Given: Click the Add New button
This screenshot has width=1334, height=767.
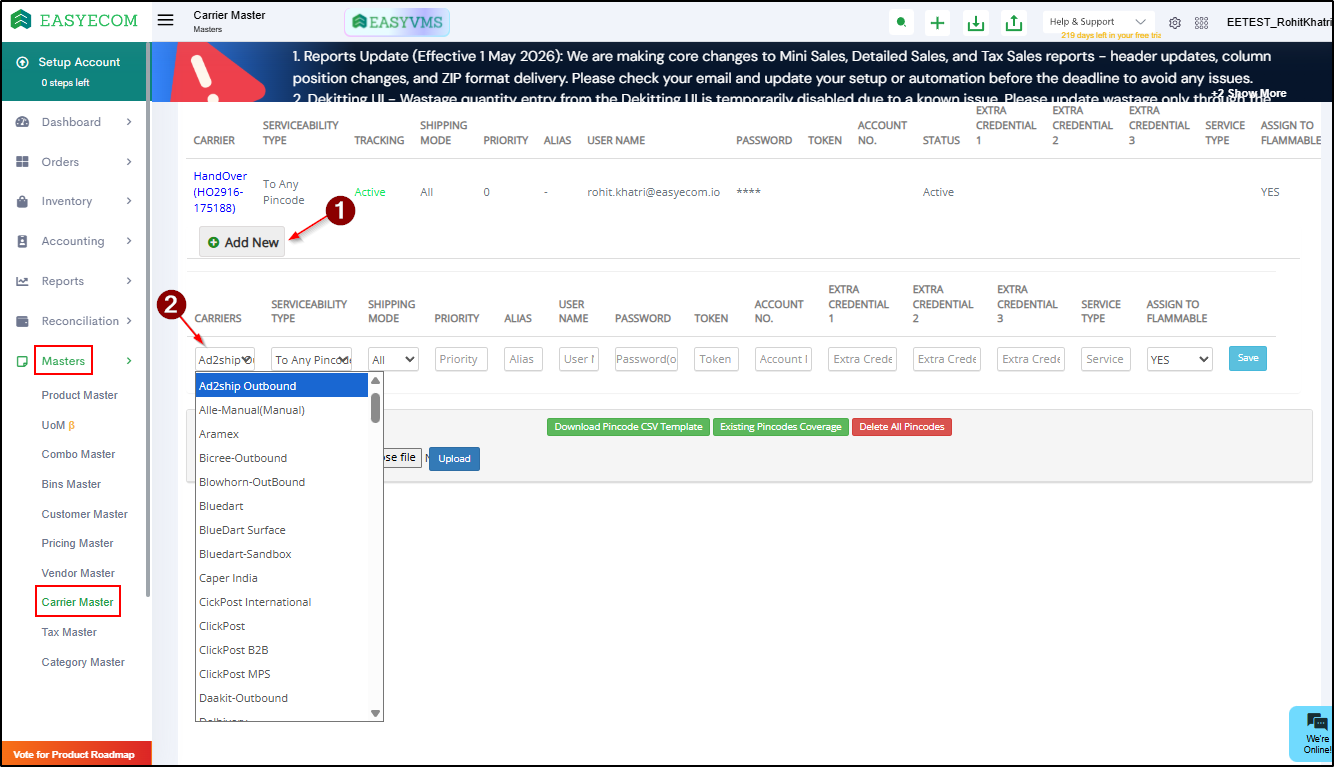Looking at the screenshot, I should [x=242, y=242].
